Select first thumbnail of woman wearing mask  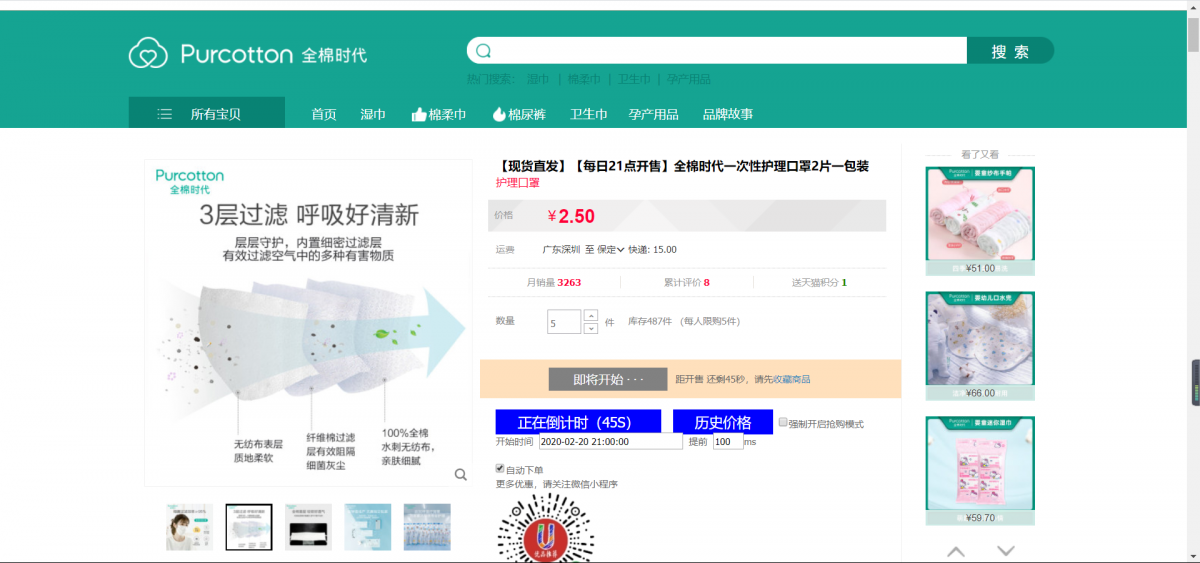[189, 527]
